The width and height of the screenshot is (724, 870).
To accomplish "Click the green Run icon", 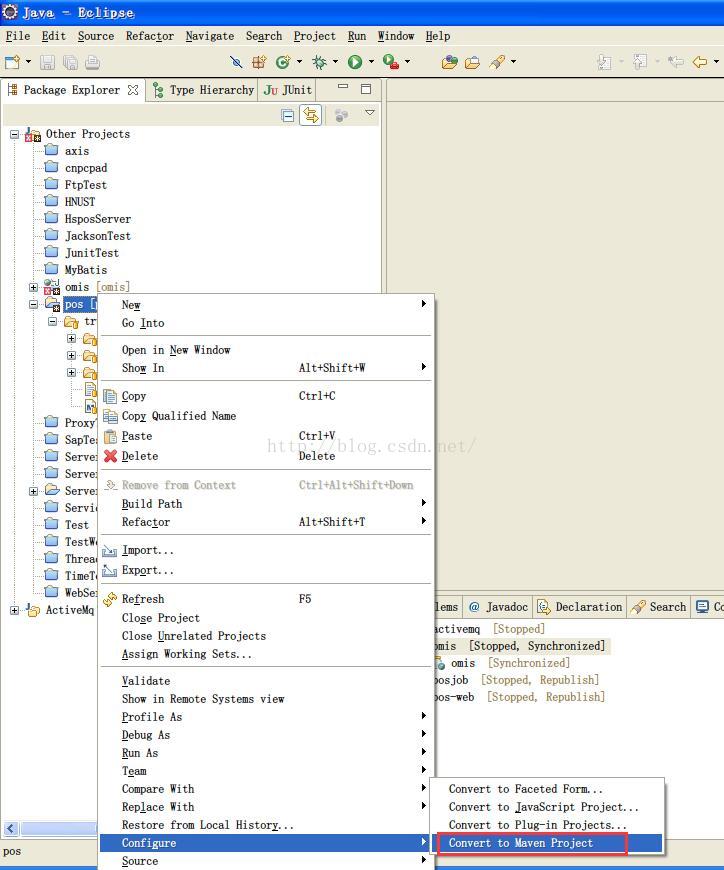I will coord(355,62).
